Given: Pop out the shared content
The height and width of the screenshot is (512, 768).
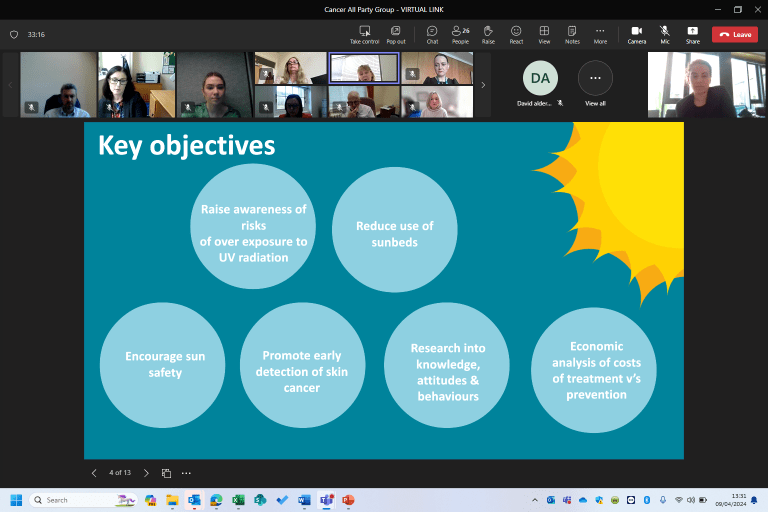Looking at the screenshot, I should [396, 35].
